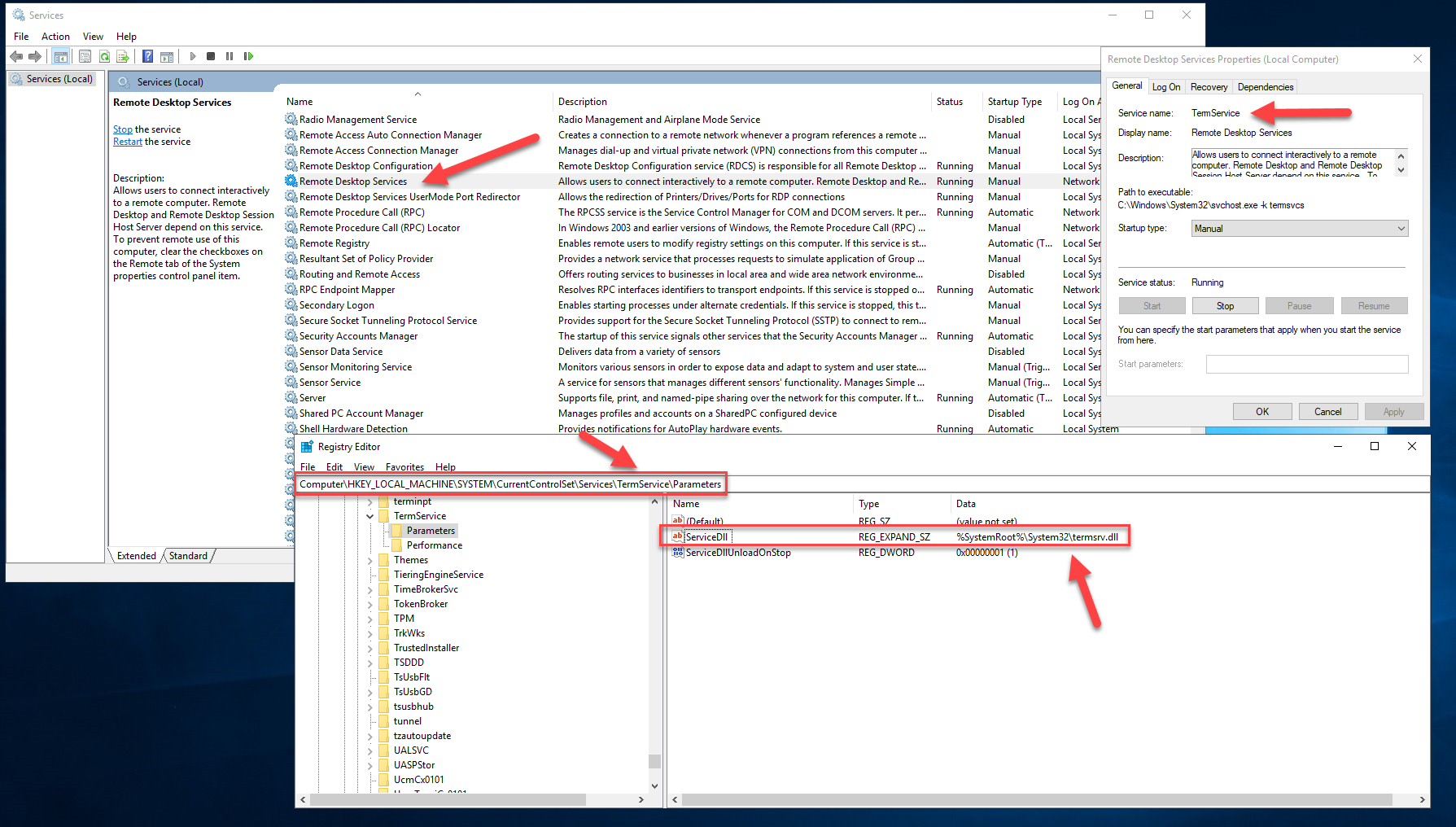Collapse the TermService registry key
The height and width of the screenshot is (827, 1456).
click(369, 516)
